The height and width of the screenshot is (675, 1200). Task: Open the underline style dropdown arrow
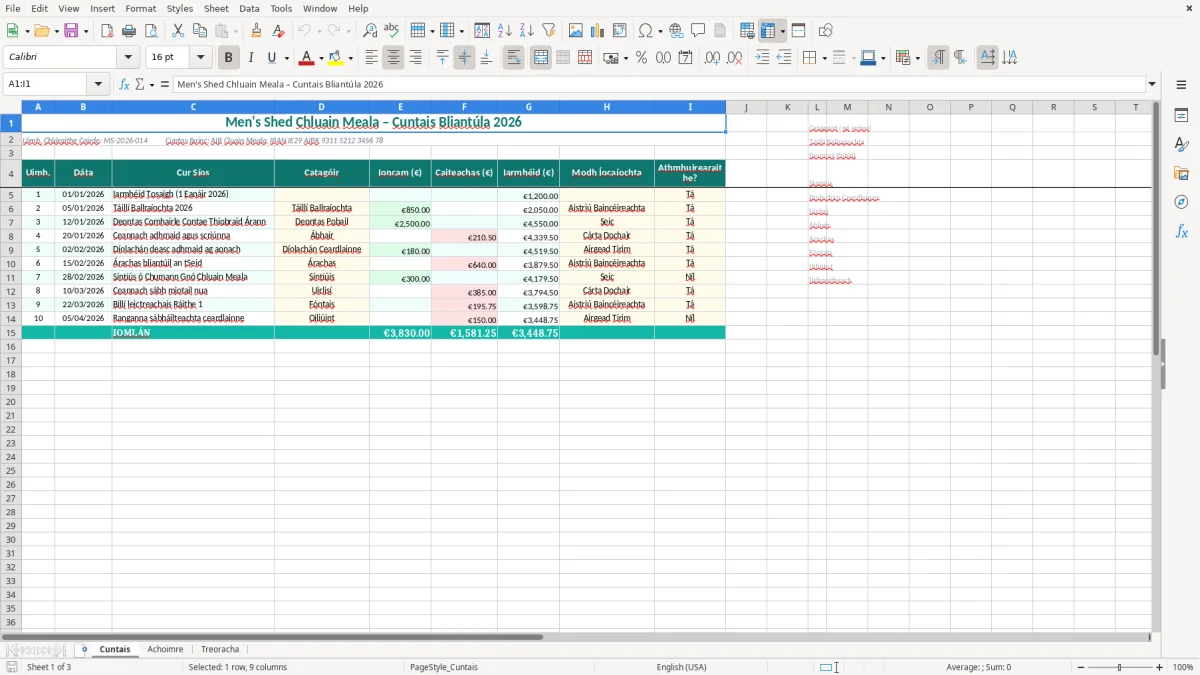286,58
